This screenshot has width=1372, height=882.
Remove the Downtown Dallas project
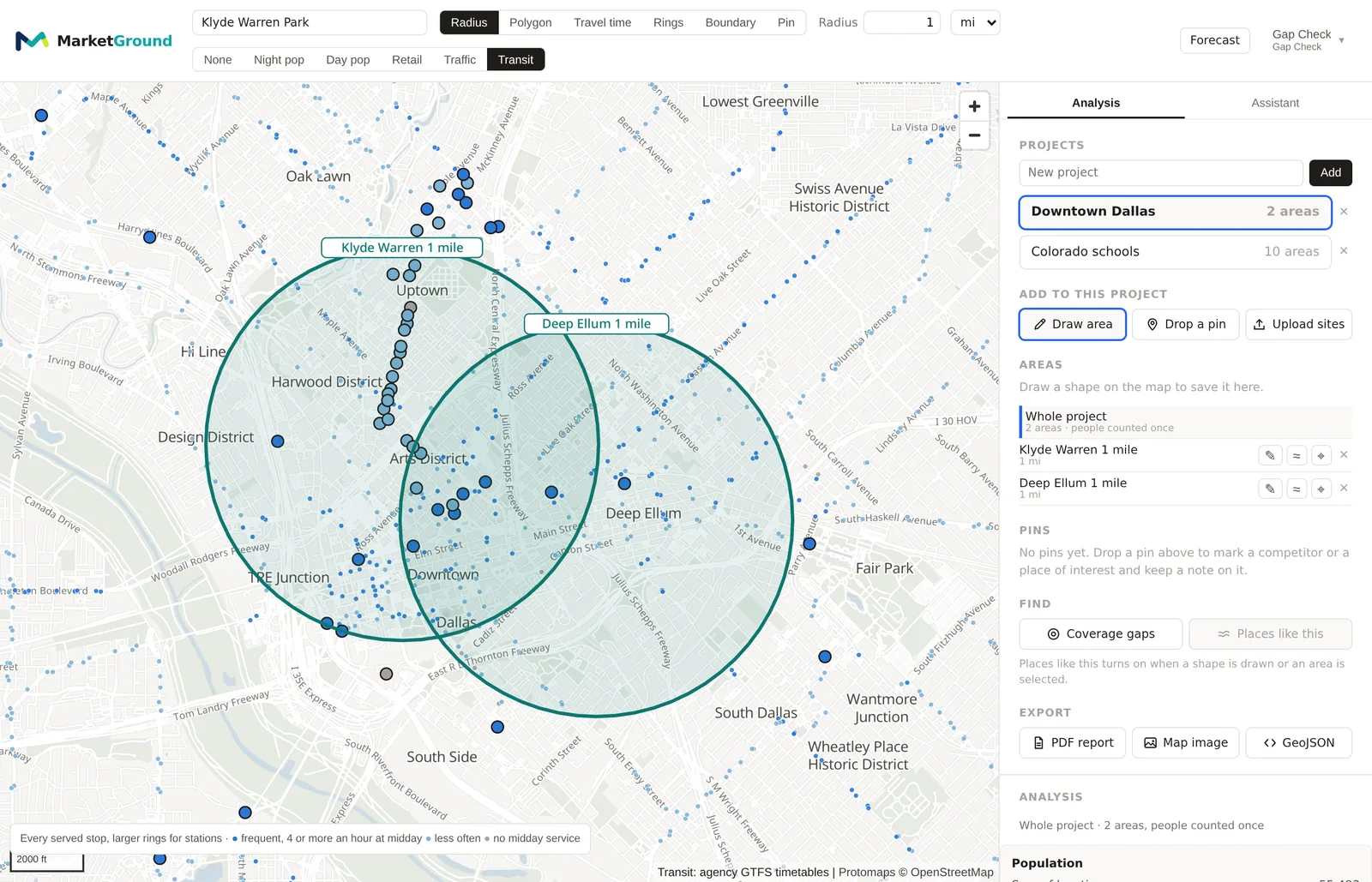pyautogui.click(x=1344, y=212)
